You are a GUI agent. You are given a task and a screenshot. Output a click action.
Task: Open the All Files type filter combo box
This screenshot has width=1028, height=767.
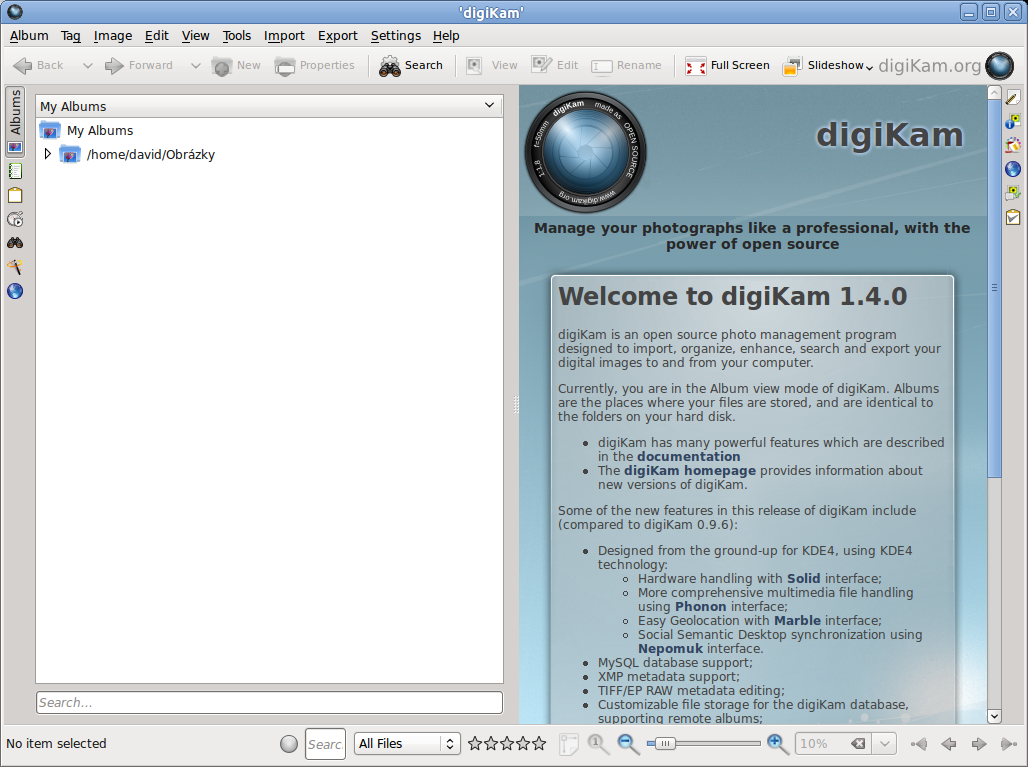click(407, 743)
